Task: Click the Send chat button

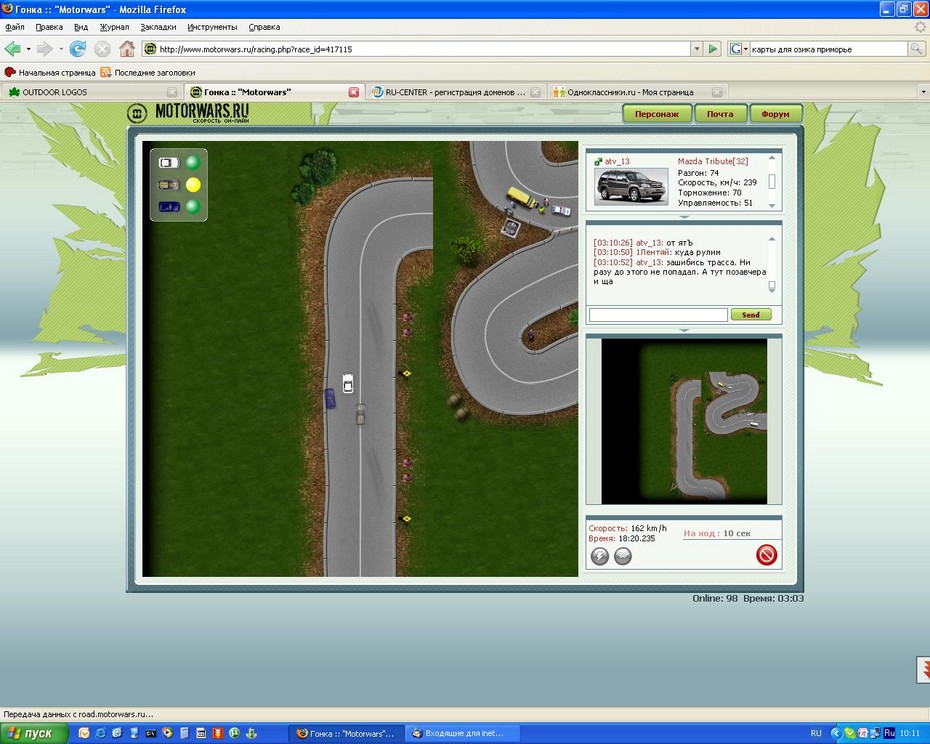Action: tap(750, 314)
